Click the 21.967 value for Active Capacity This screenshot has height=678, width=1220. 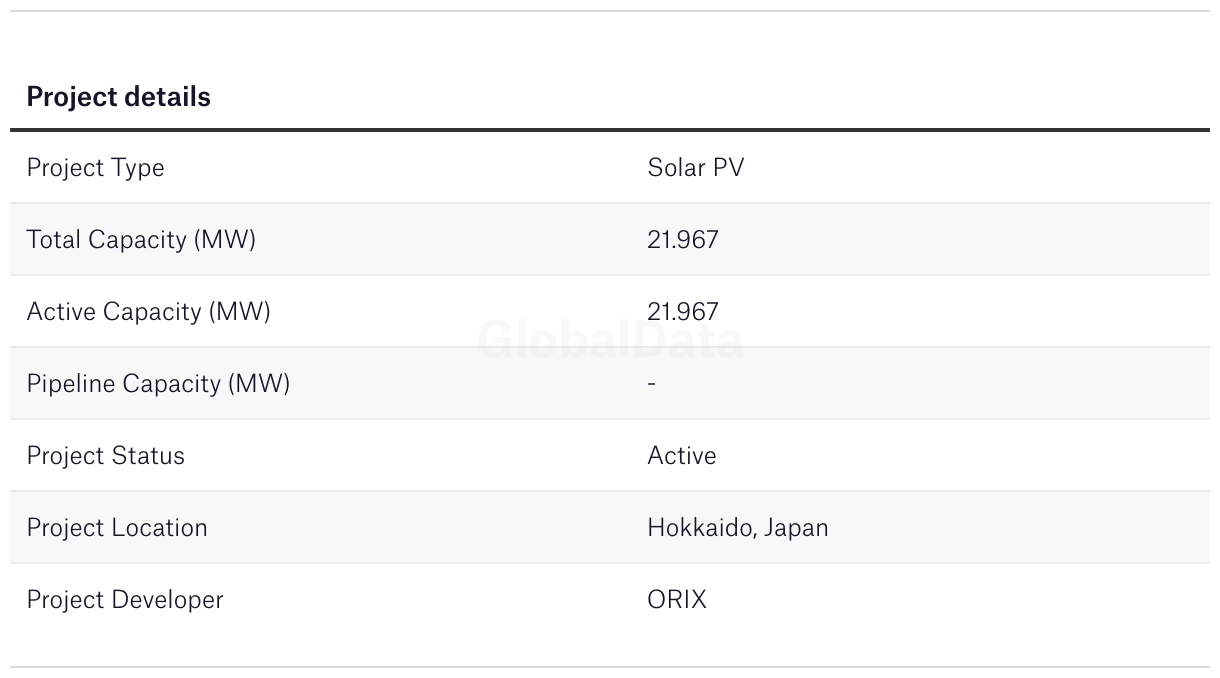682,312
